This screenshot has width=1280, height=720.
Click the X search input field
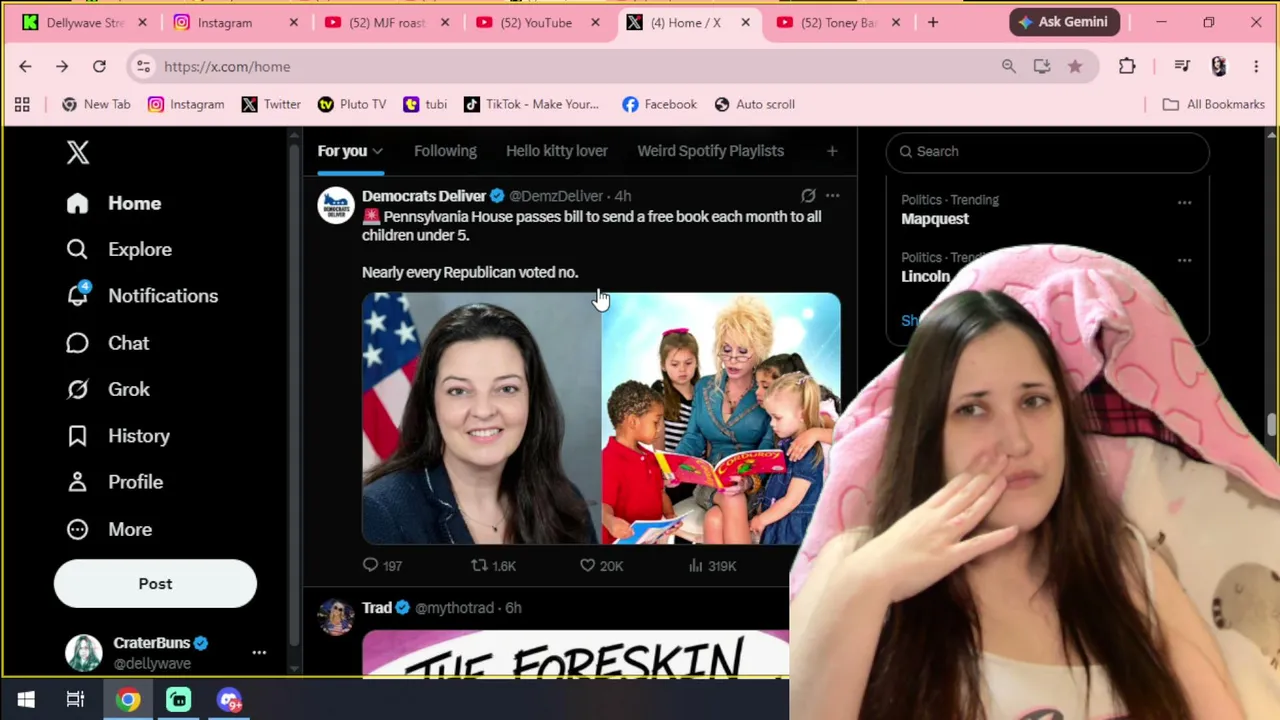tap(1047, 151)
